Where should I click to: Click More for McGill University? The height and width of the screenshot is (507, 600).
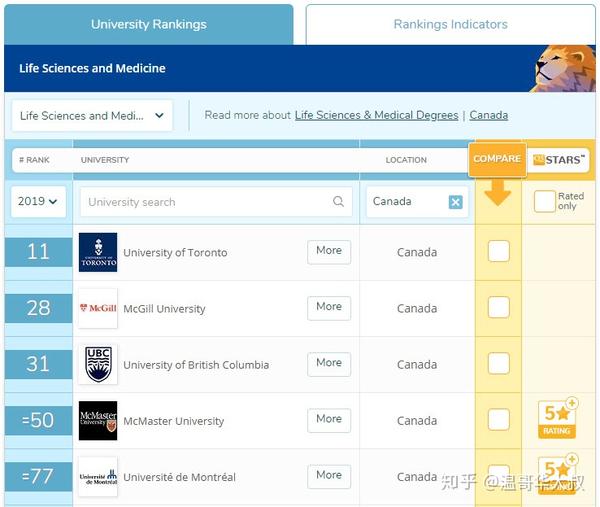(x=329, y=308)
